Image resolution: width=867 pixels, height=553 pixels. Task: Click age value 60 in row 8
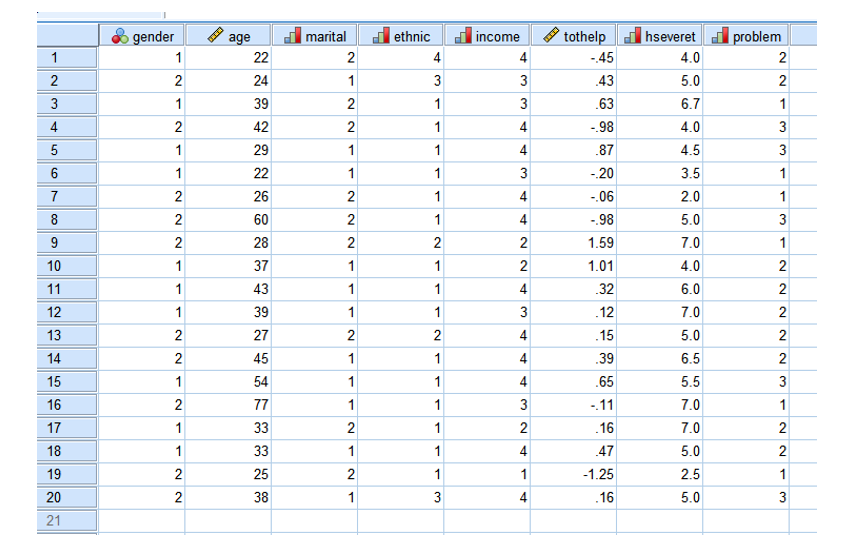[261, 220]
